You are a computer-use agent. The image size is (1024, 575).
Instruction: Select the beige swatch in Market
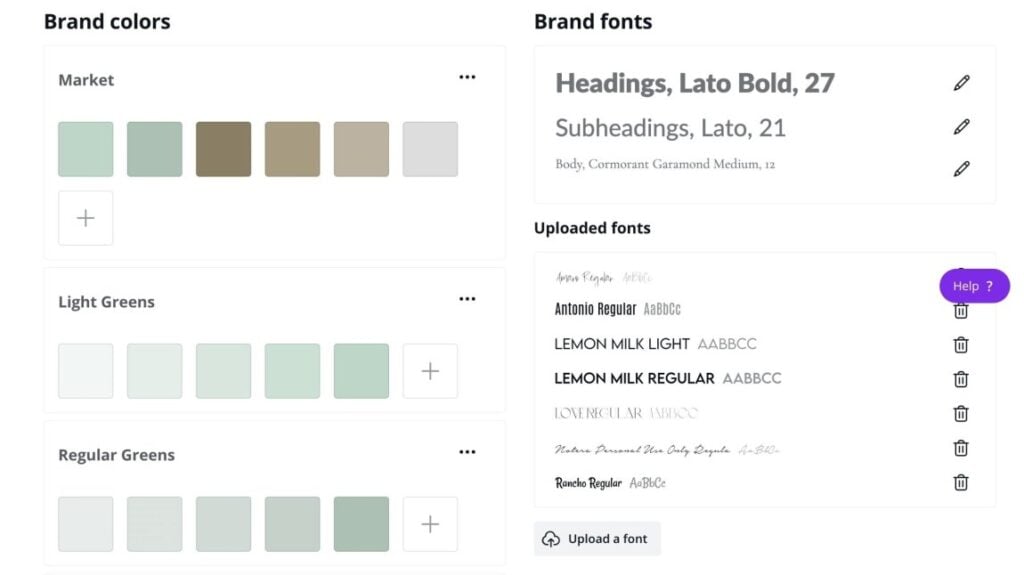pyautogui.click(x=361, y=149)
